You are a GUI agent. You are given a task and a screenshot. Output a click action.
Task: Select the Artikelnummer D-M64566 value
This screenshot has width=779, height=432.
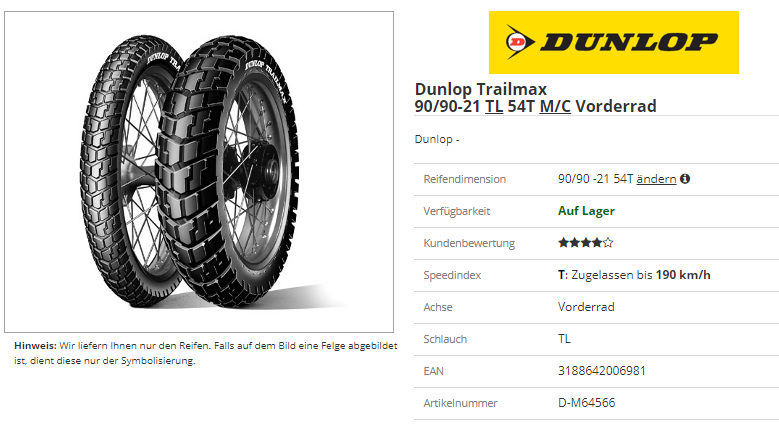(587, 403)
